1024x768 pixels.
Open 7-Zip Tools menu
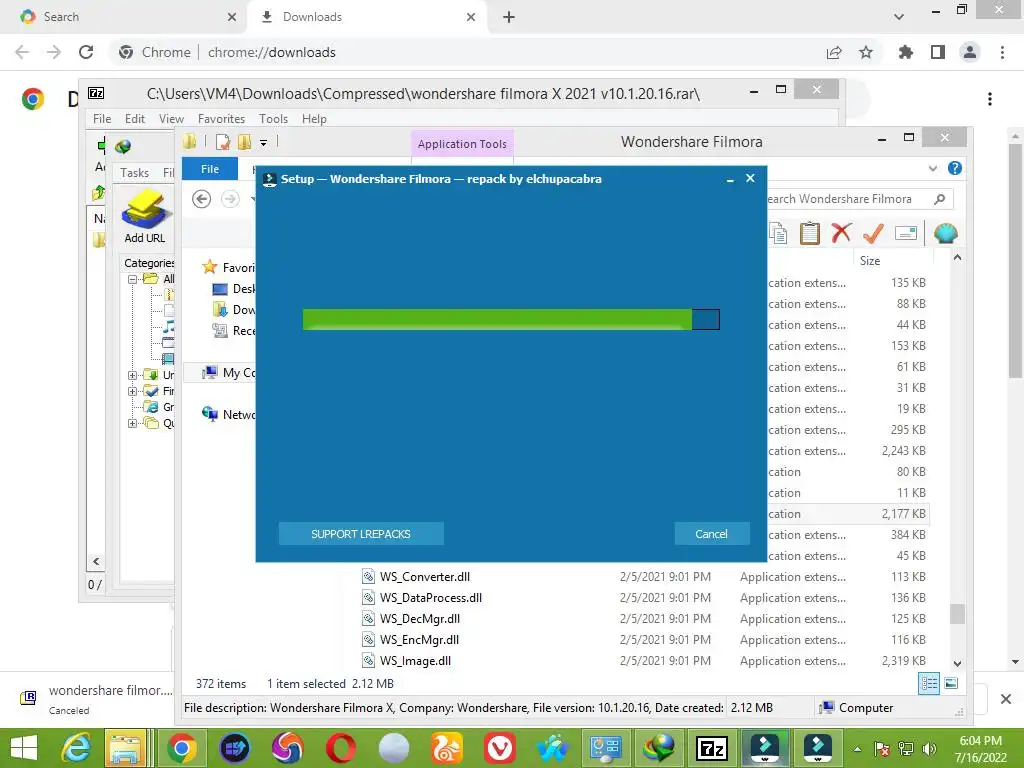point(273,119)
